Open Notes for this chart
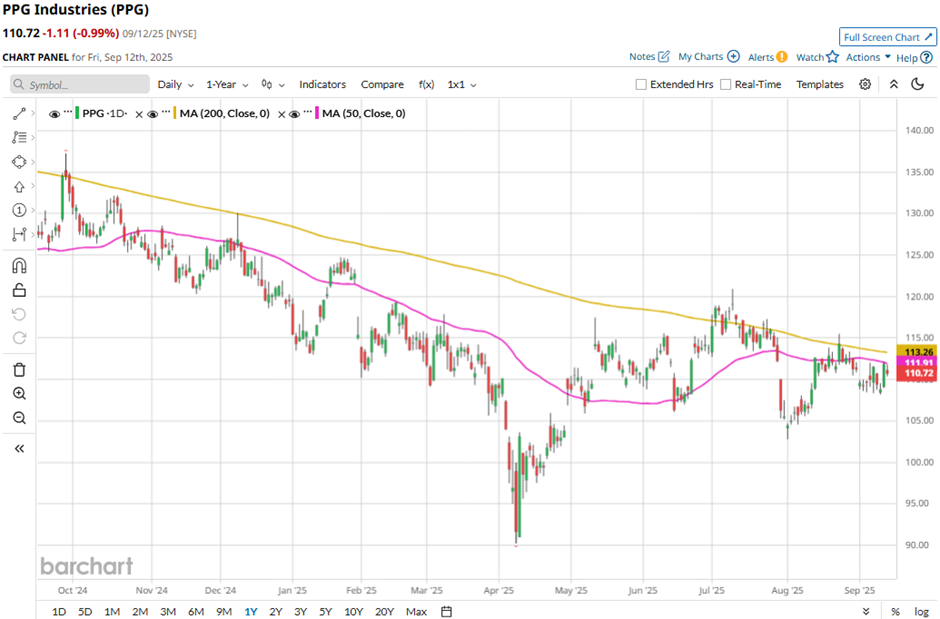Screen dimensions: 940x619 click(649, 56)
